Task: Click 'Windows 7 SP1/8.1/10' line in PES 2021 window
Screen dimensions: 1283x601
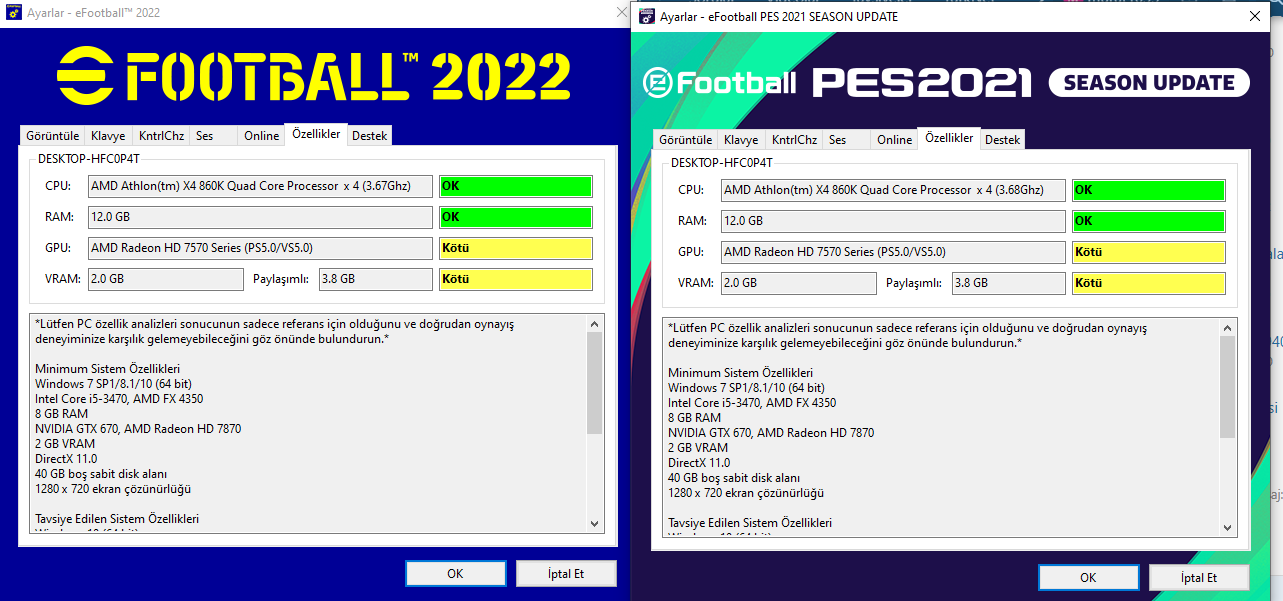Action: 746,388
